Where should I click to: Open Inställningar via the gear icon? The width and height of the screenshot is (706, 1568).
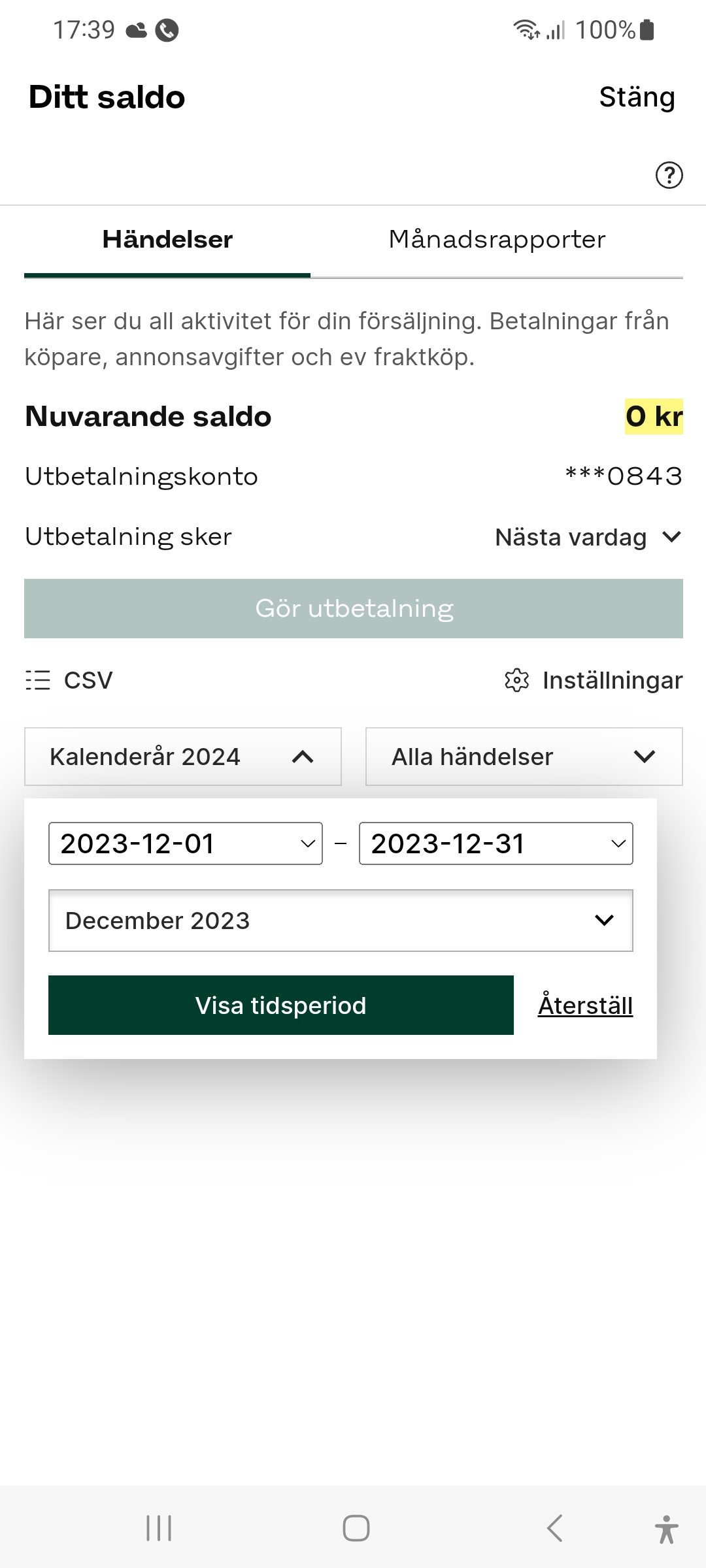coord(516,680)
